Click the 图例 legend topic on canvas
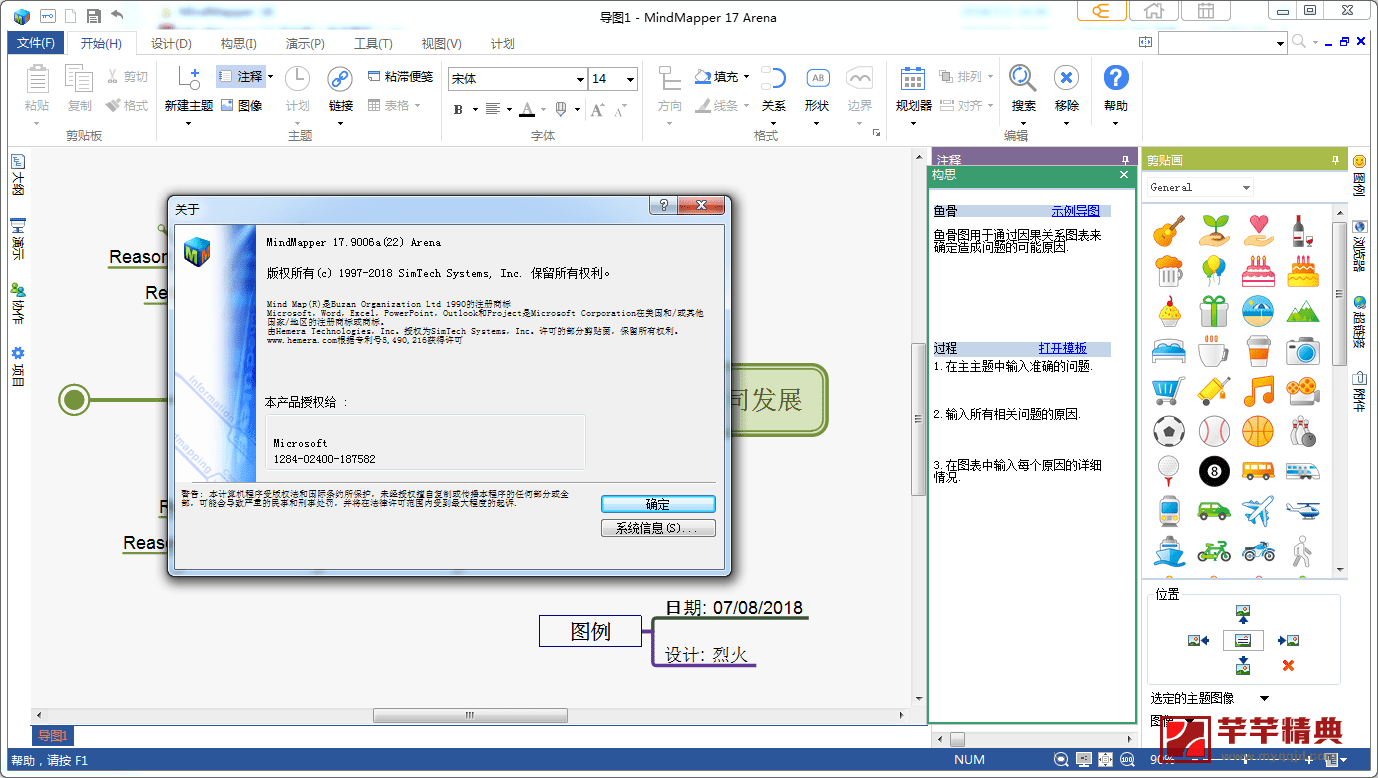This screenshot has height=778, width=1378. [590, 631]
